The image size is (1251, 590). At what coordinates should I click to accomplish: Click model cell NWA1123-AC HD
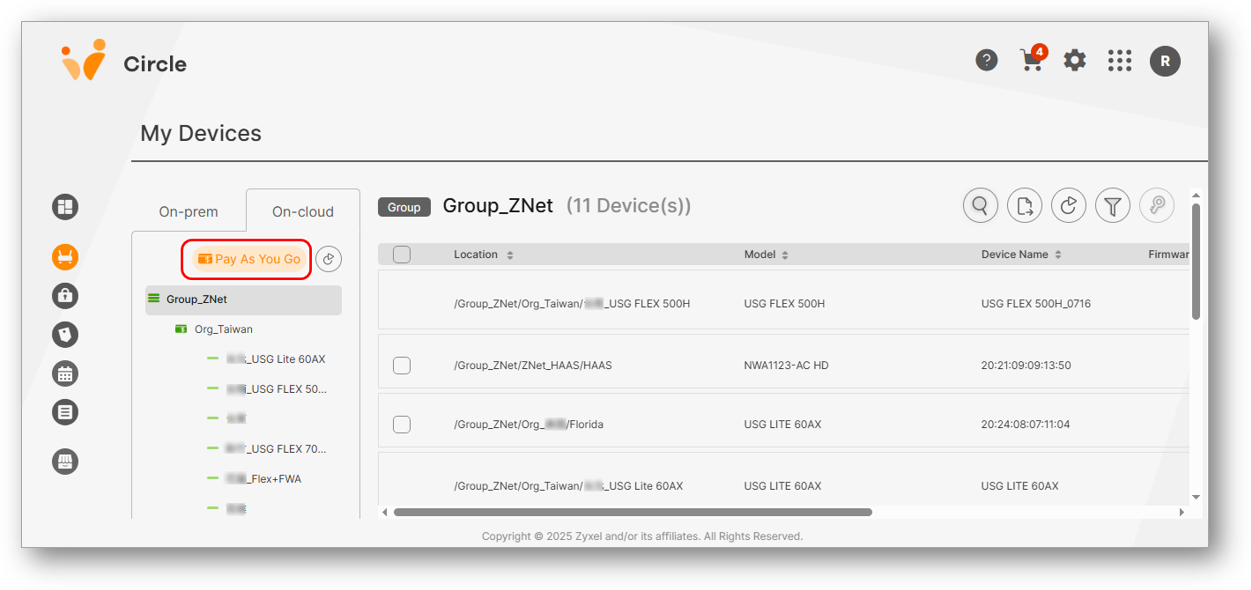click(786, 366)
